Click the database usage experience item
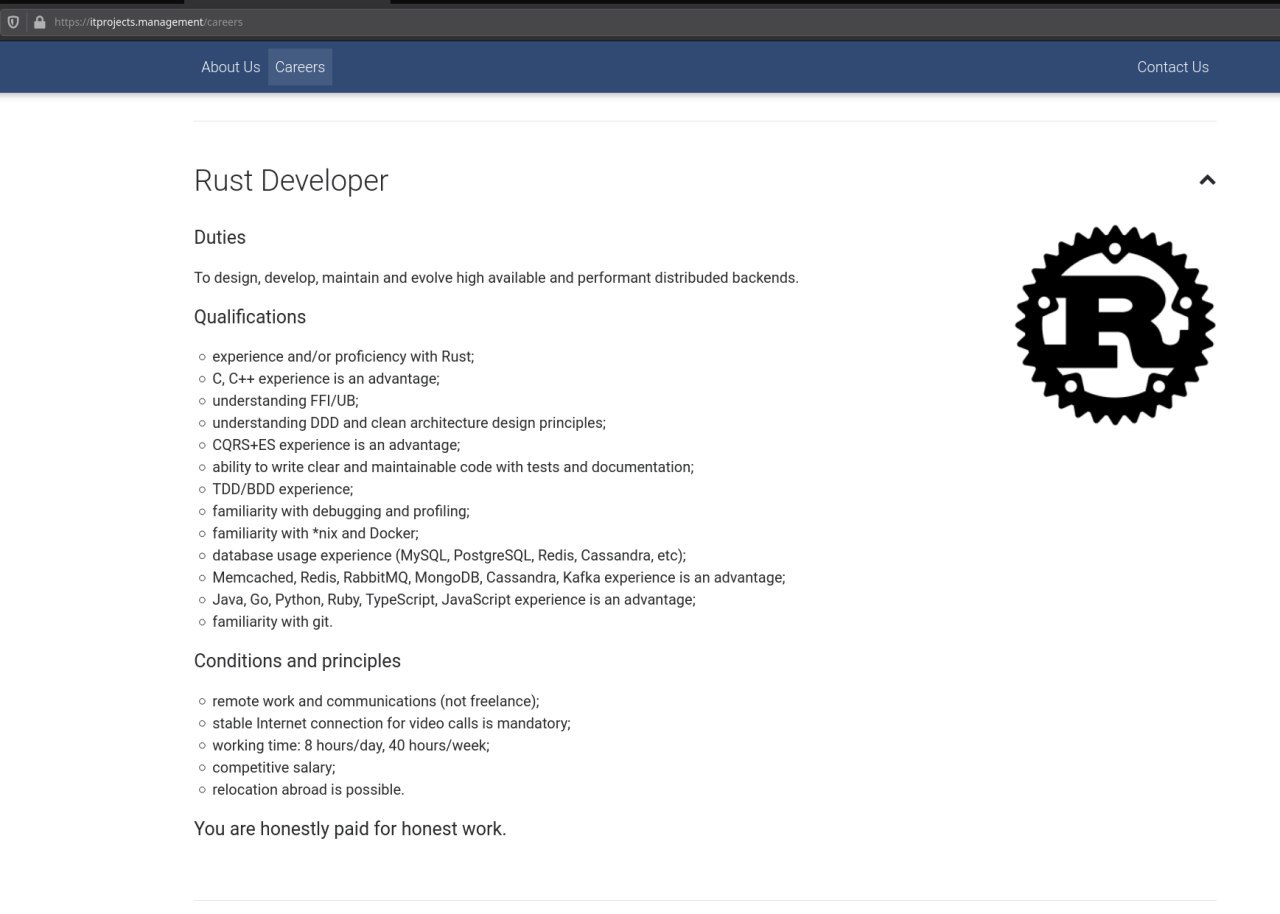The height and width of the screenshot is (914, 1280). pos(449,555)
